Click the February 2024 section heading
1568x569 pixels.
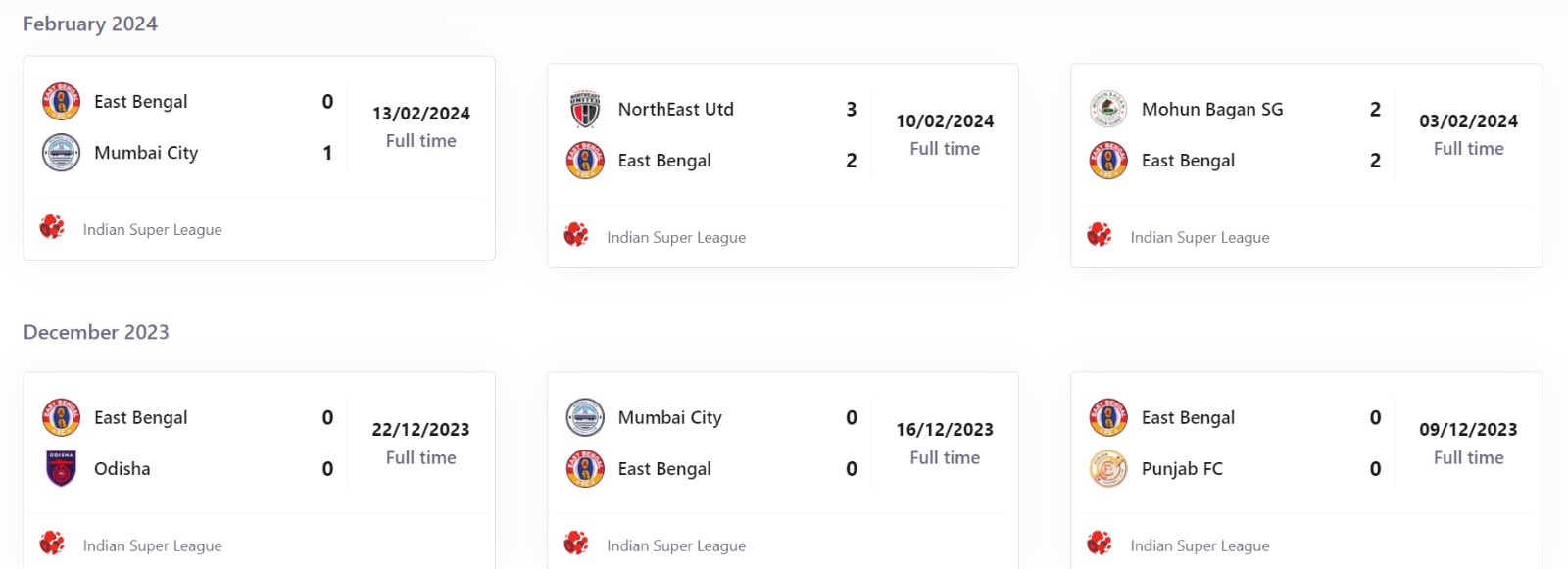(x=90, y=24)
